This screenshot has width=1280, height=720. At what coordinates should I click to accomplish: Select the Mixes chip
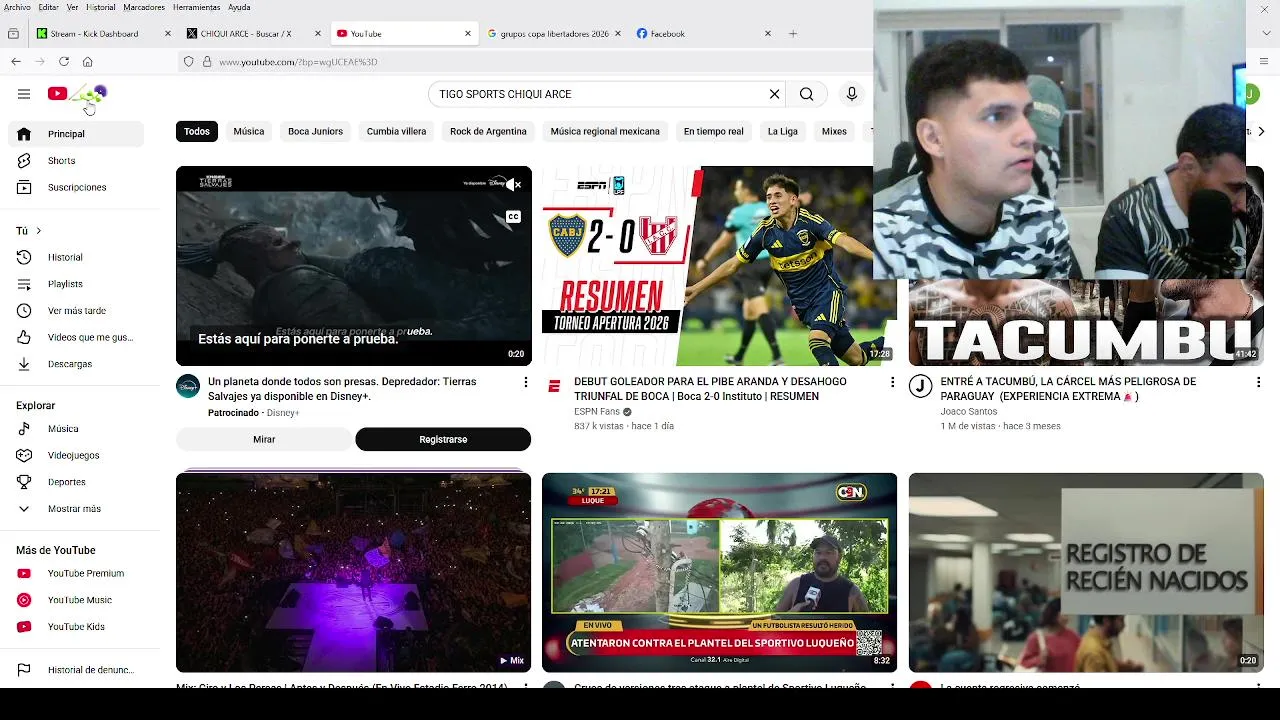click(x=834, y=131)
